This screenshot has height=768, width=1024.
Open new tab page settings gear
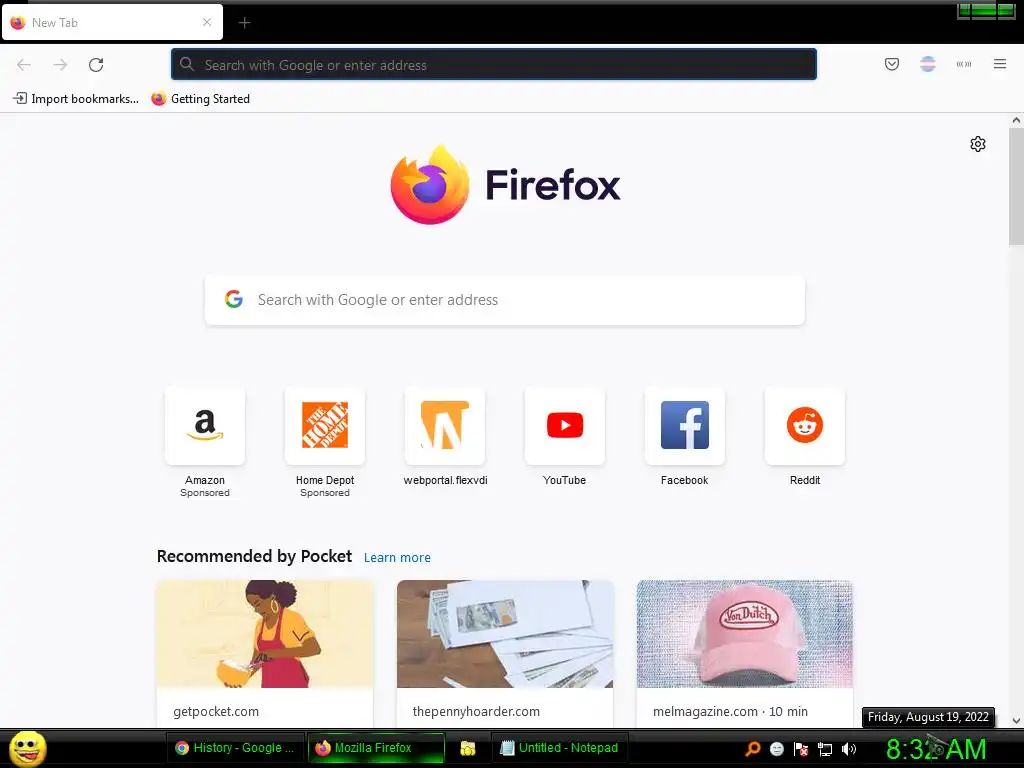(x=978, y=144)
